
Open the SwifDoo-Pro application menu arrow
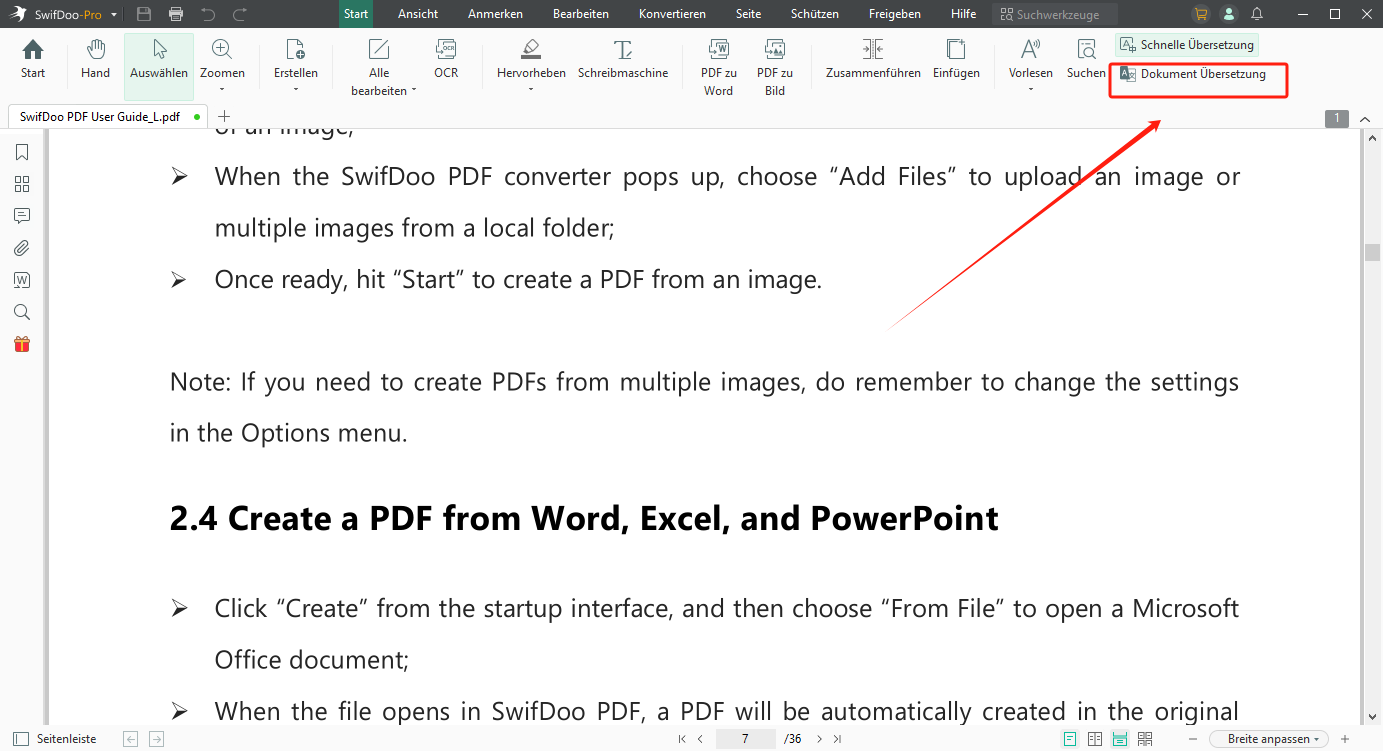[114, 15]
